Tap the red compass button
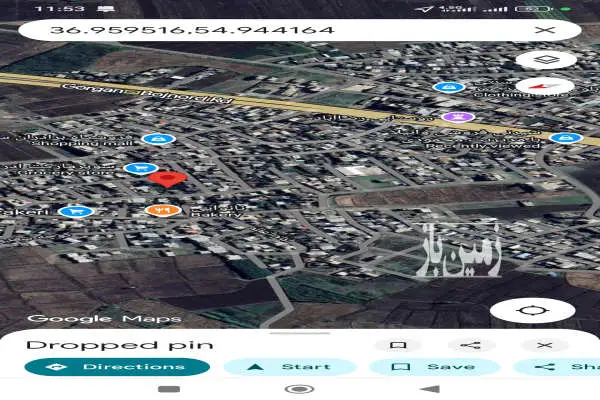Image resolution: width=600 pixels, height=400 pixels. [x=545, y=86]
